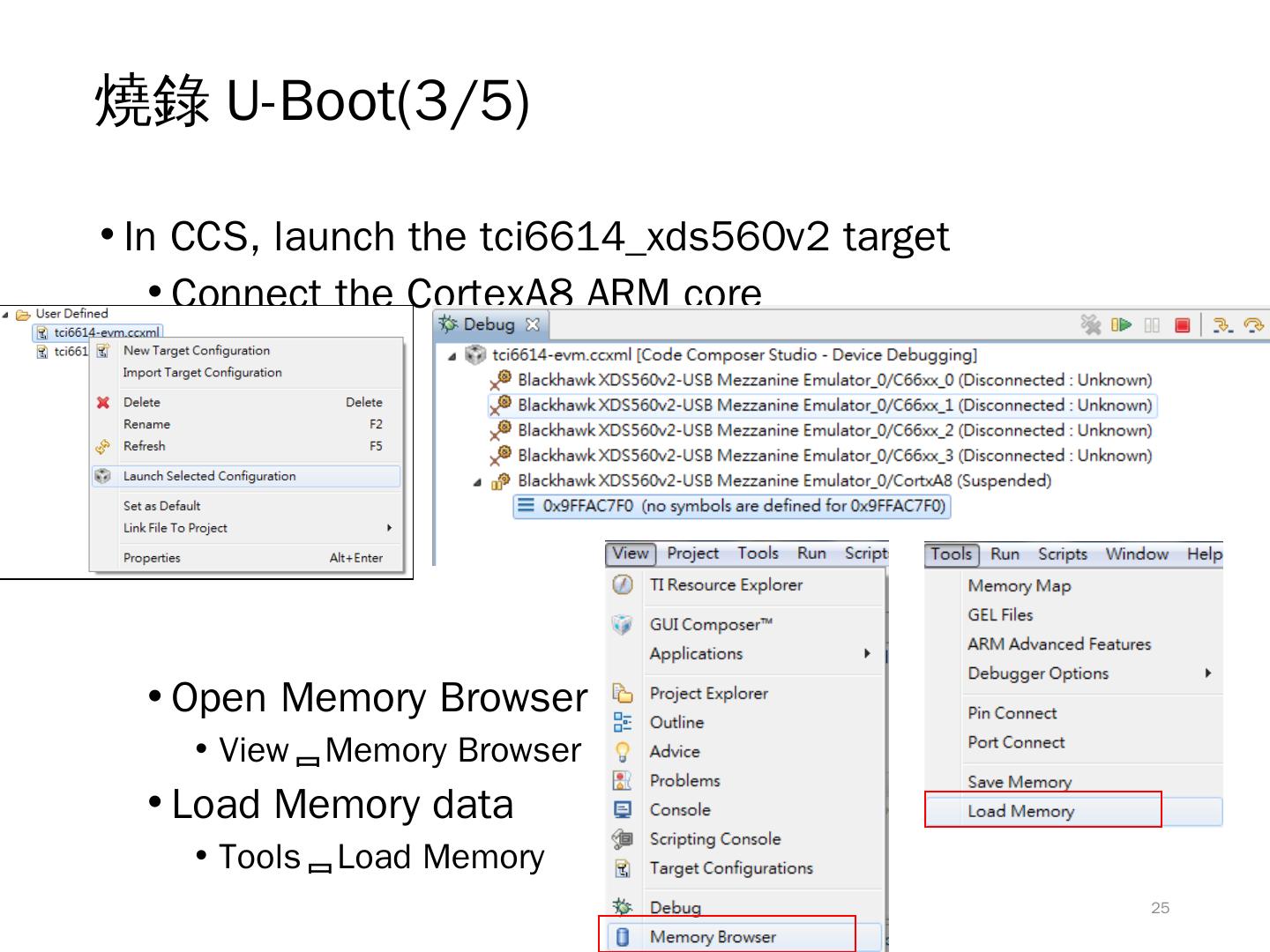Click the Scripting Console icon
The height and width of the screenshot is (952, 1270).
[623, 839]
